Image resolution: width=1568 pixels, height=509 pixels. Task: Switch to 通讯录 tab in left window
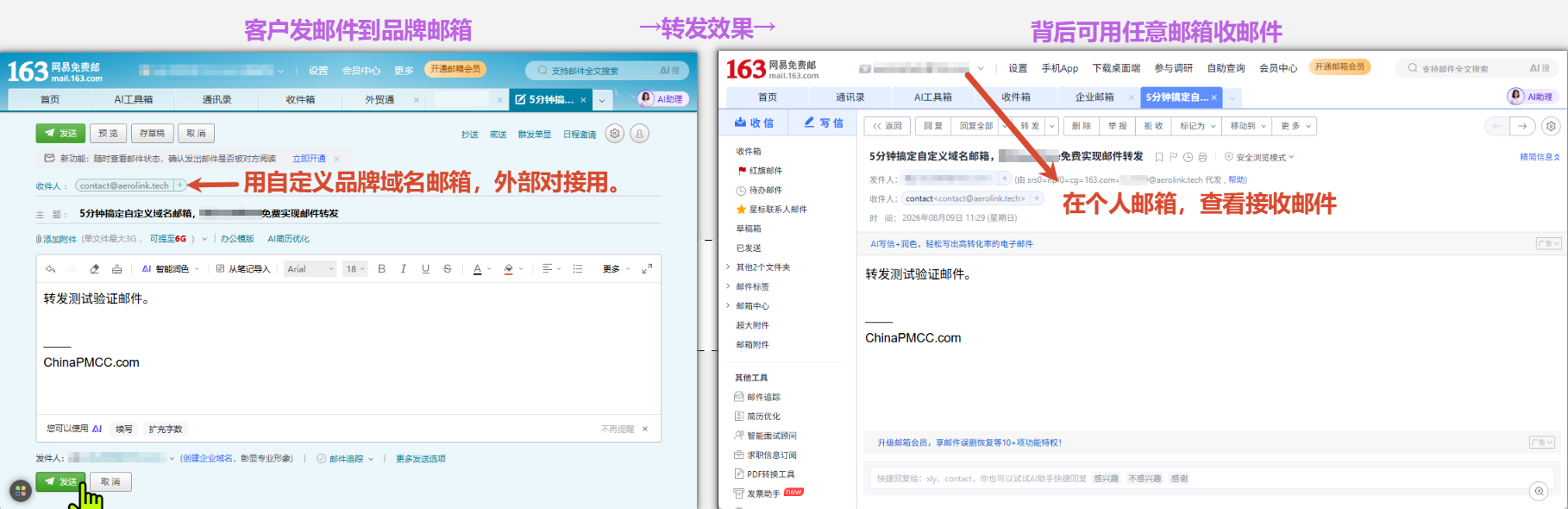216,100
